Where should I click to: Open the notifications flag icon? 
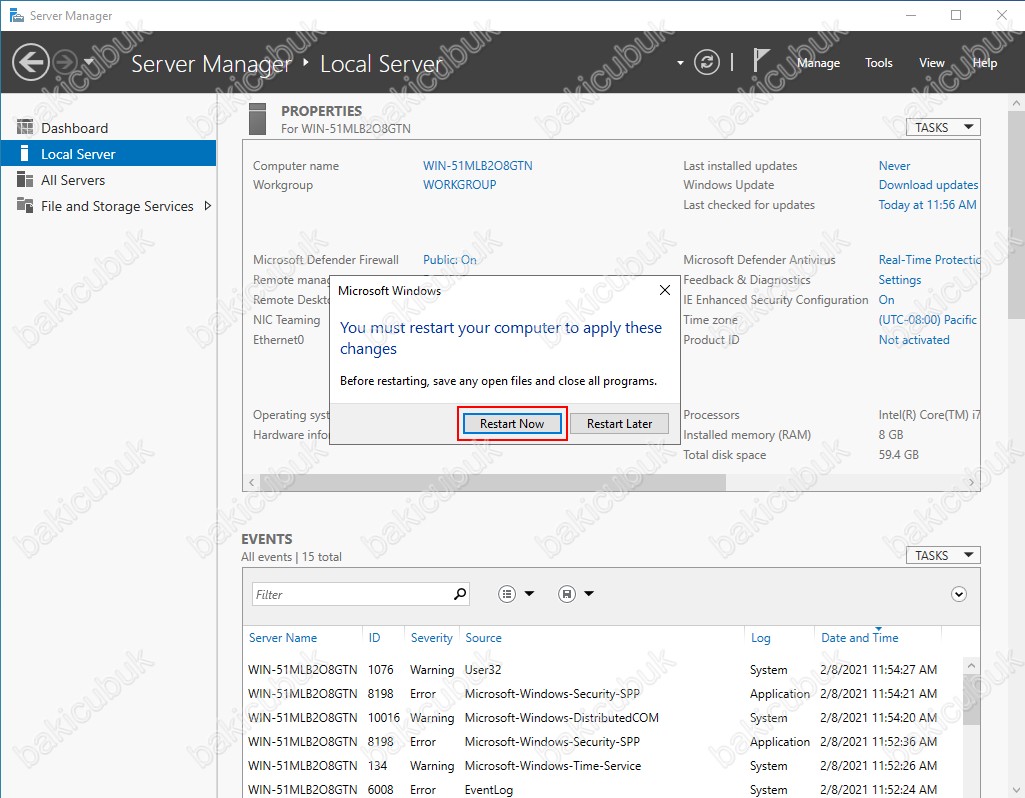click(759, 61)
